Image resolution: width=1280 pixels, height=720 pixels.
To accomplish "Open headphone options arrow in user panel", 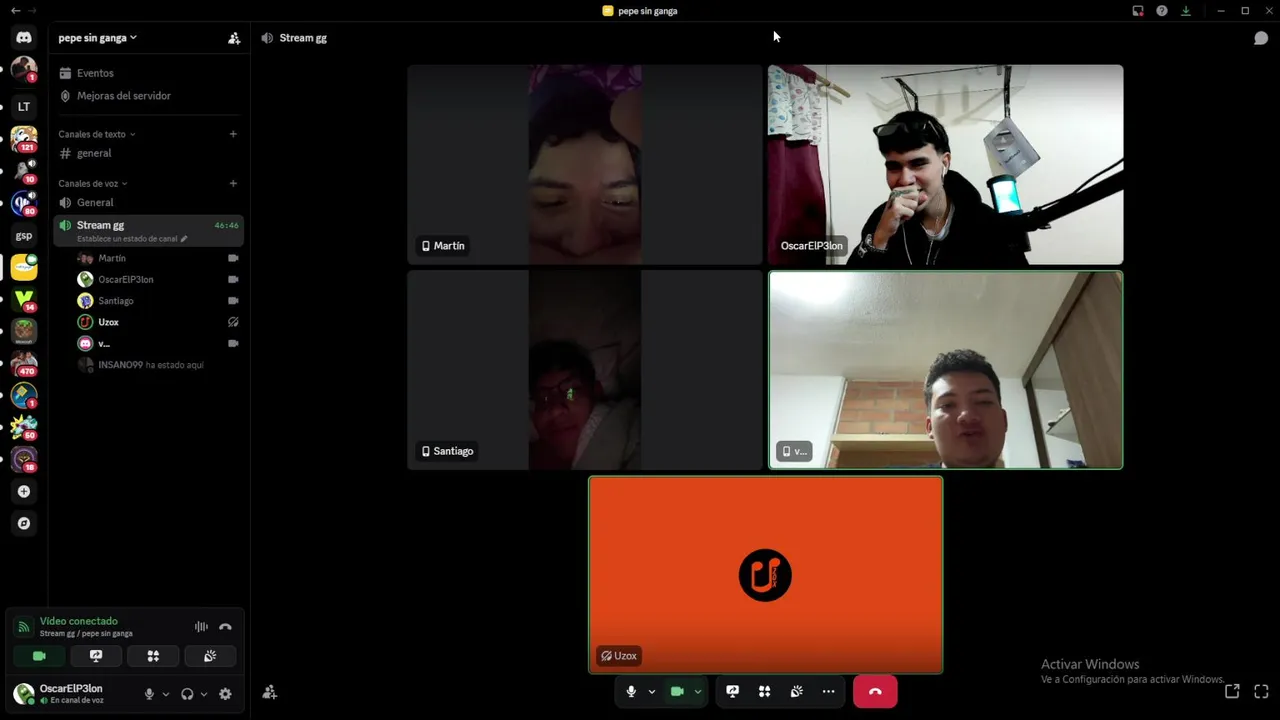I will tap(204, 694).
